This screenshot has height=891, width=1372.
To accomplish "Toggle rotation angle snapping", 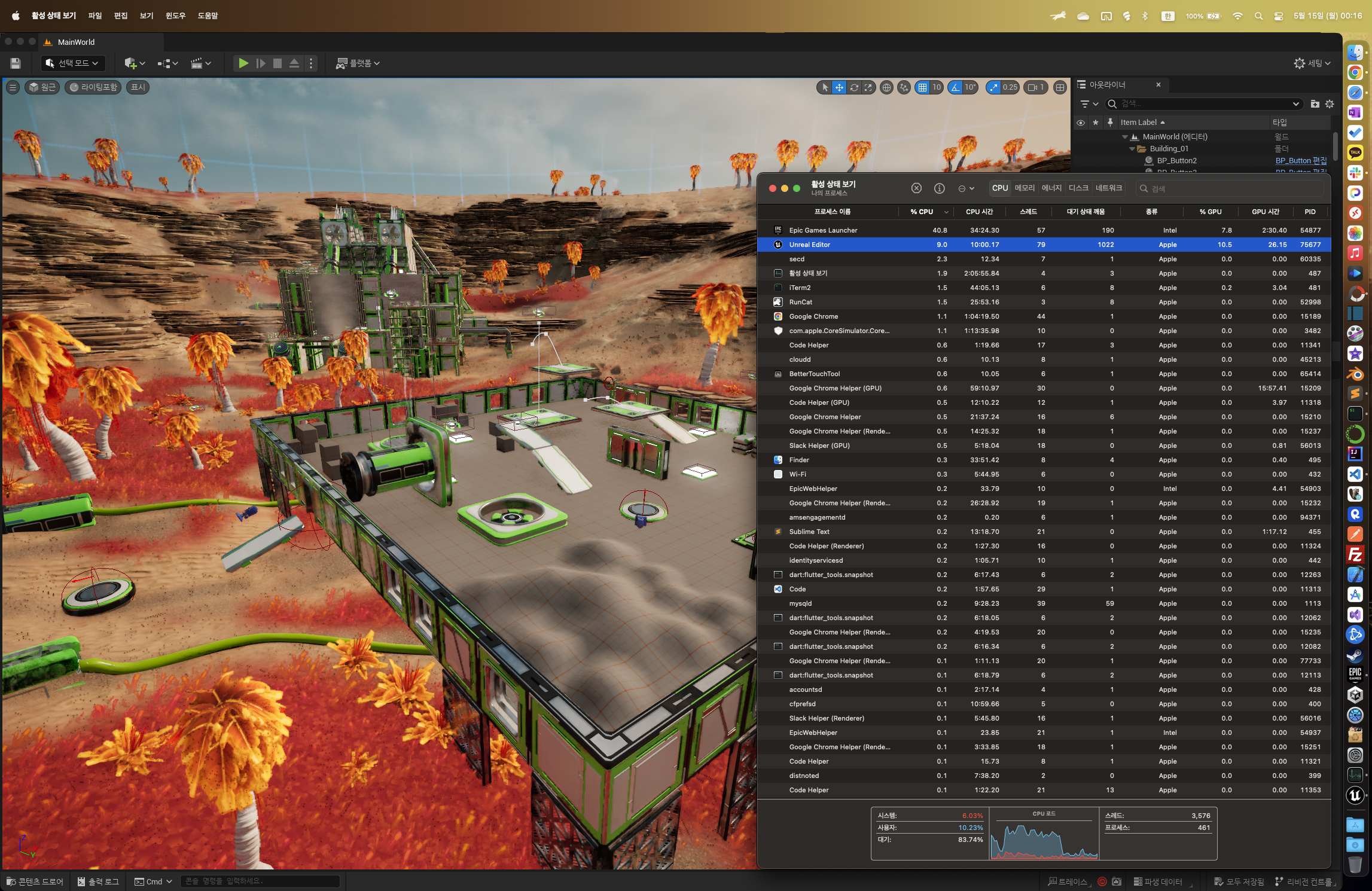I will point(956,87).
